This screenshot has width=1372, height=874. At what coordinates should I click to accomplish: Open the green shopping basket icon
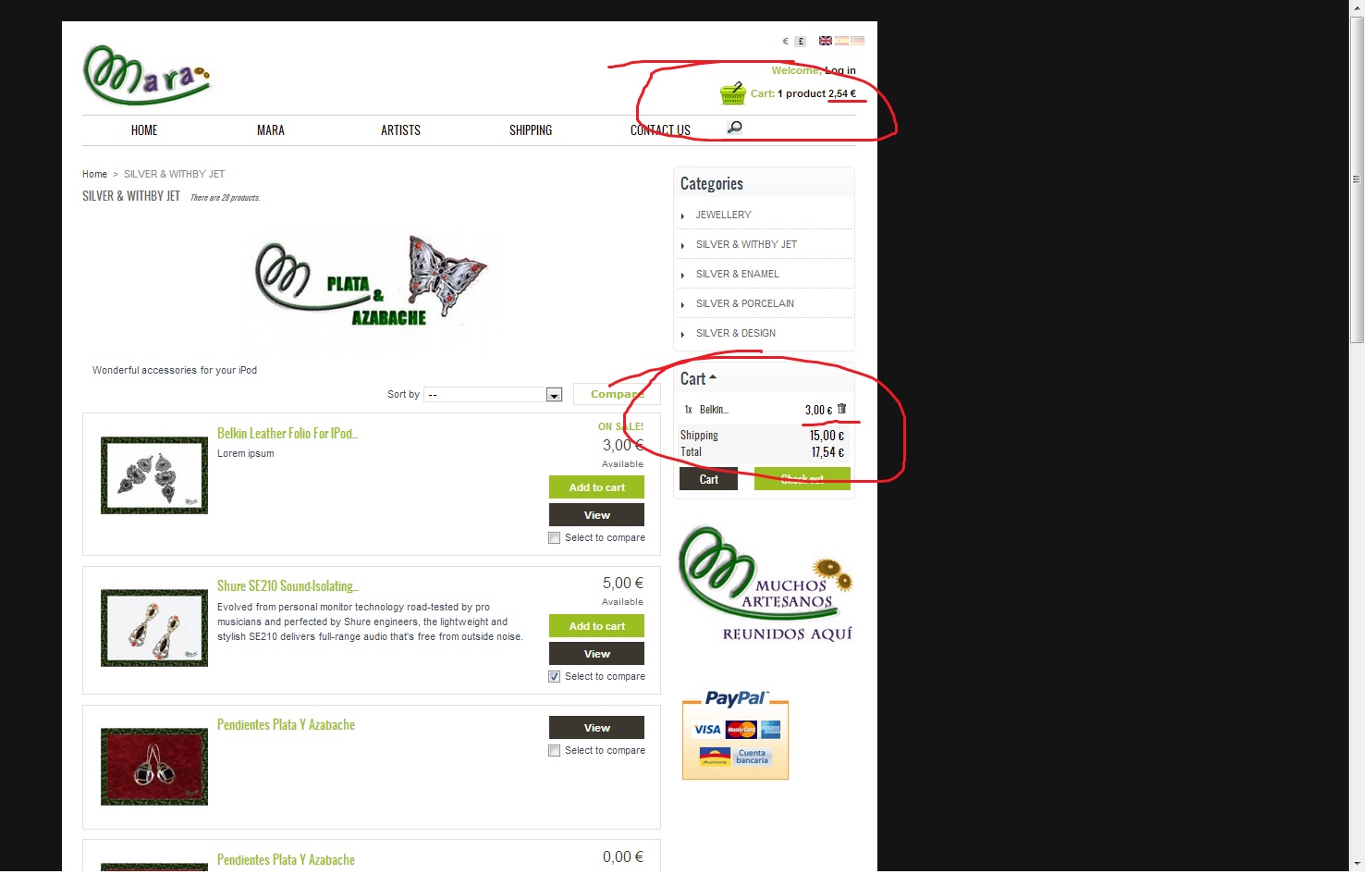point(733,92)
